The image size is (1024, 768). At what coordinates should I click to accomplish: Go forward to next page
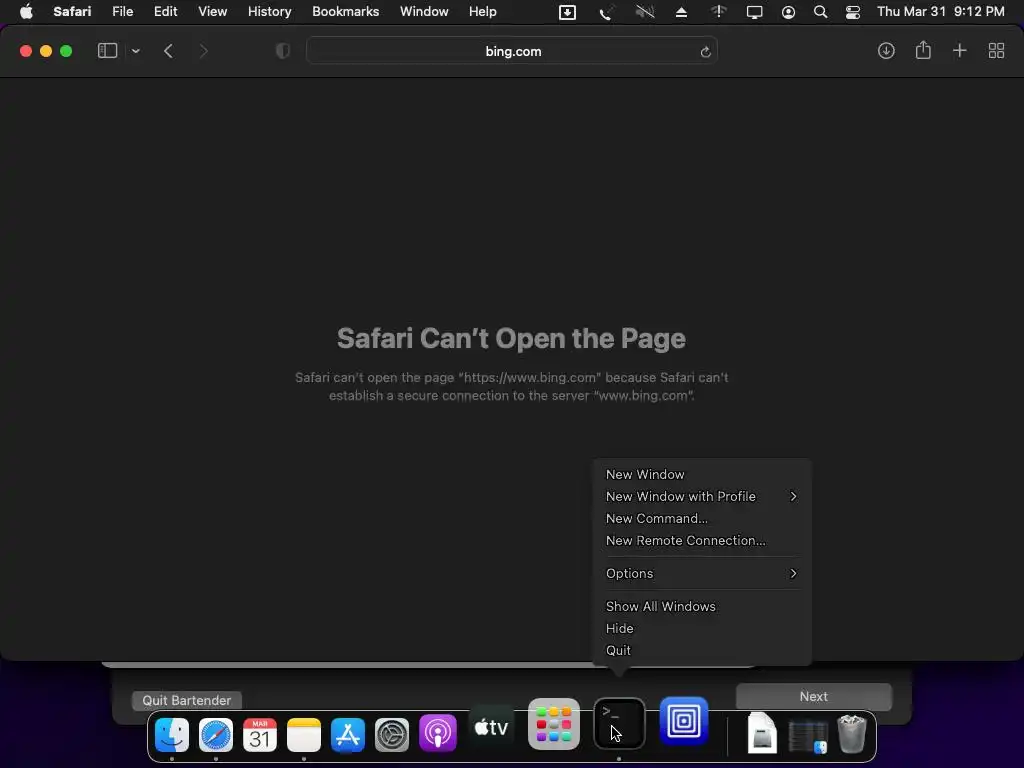(x=203, y=51)
